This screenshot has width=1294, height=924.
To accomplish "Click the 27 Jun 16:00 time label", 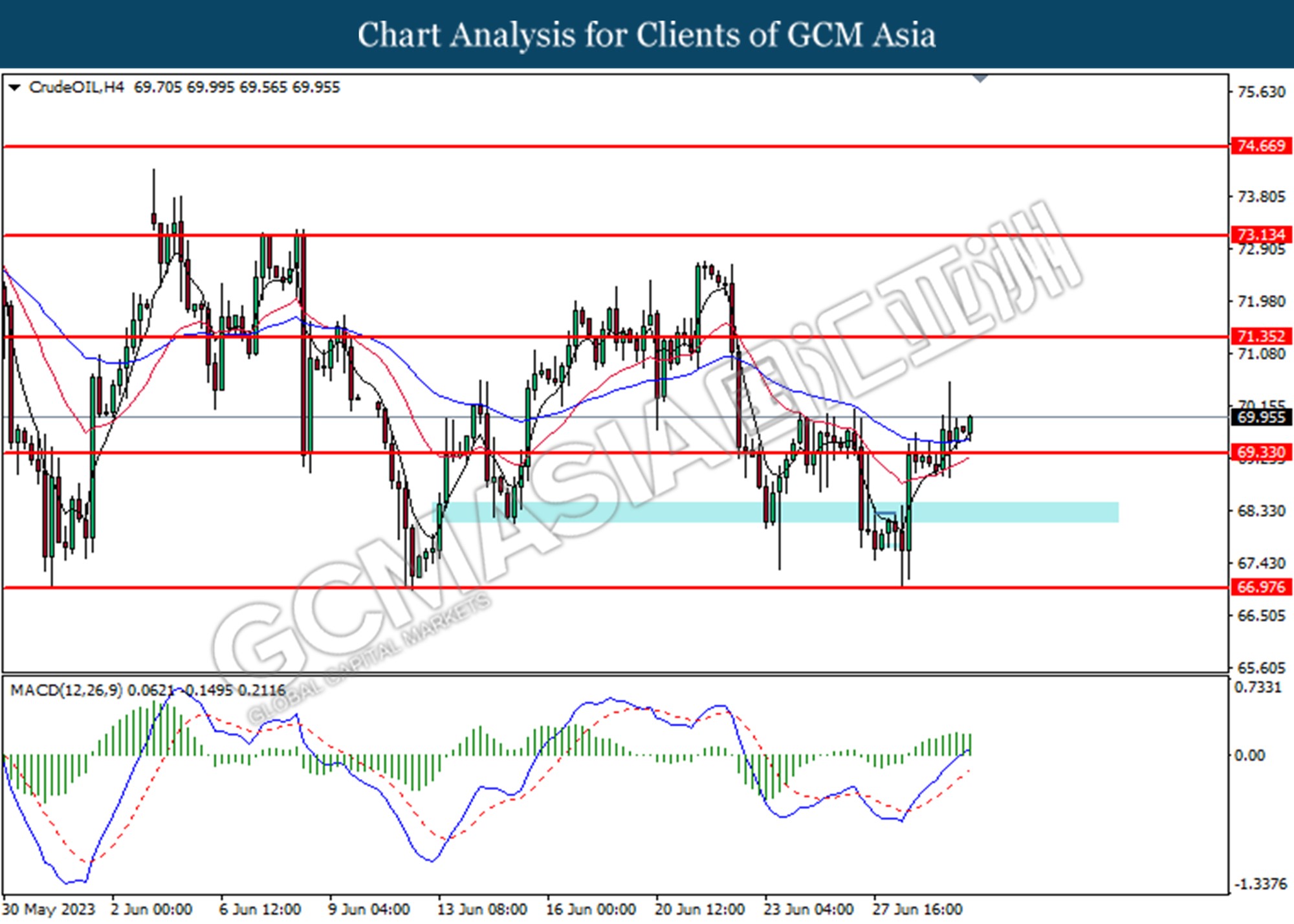I will tap(917, 909).
